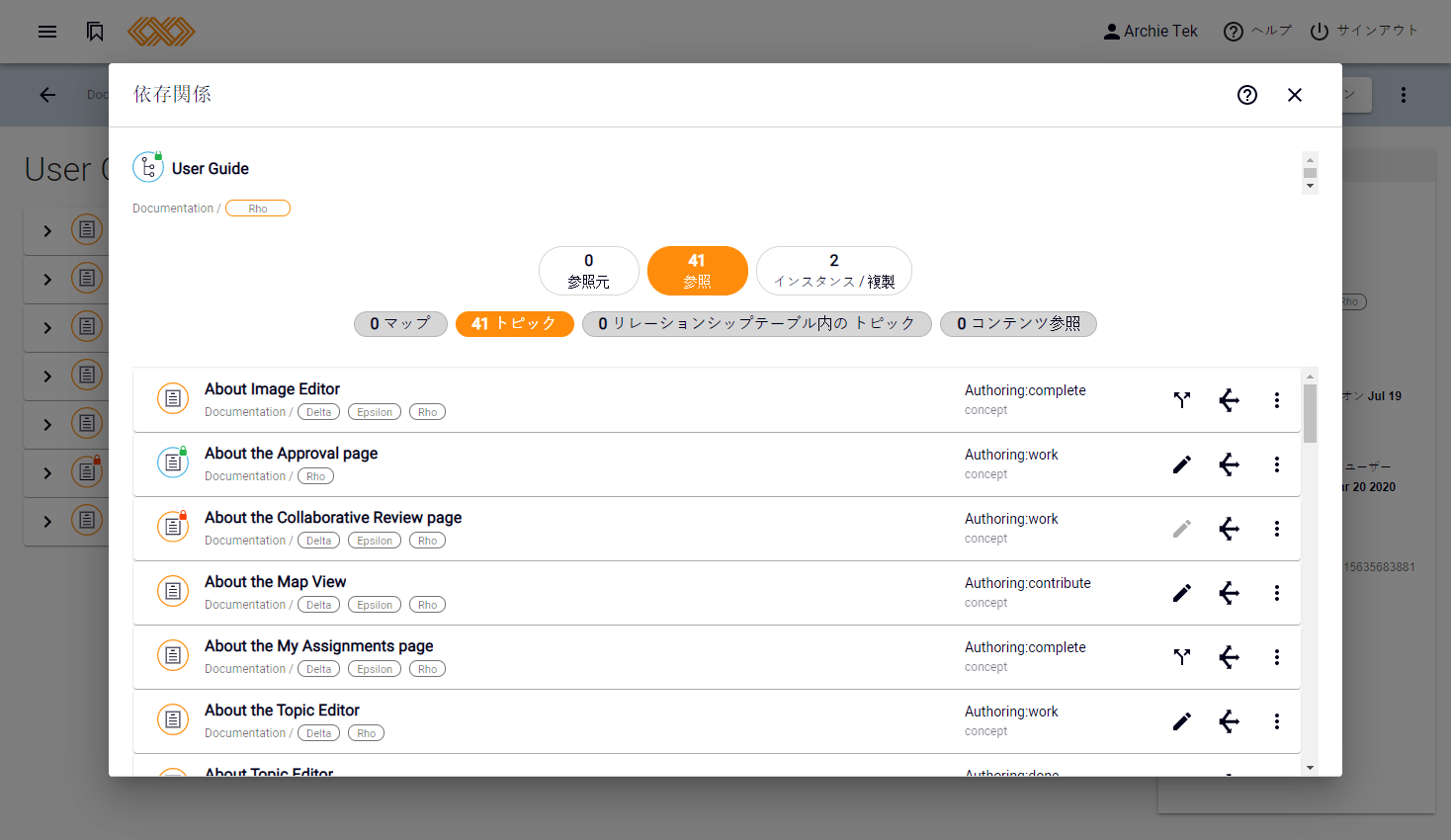Click arrow icon for My Assignments page

1230,657
